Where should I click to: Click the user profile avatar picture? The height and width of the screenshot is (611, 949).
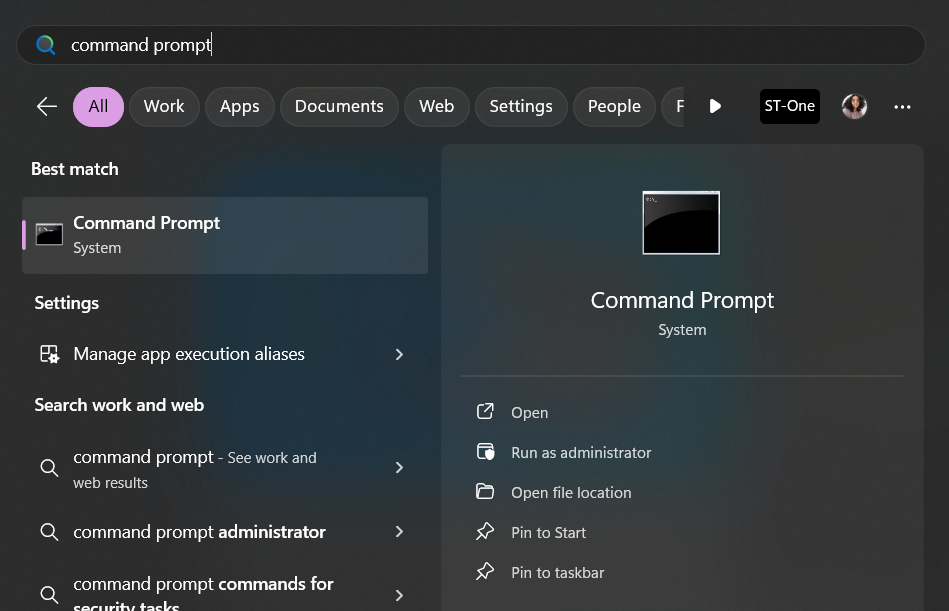coord(854,106)
